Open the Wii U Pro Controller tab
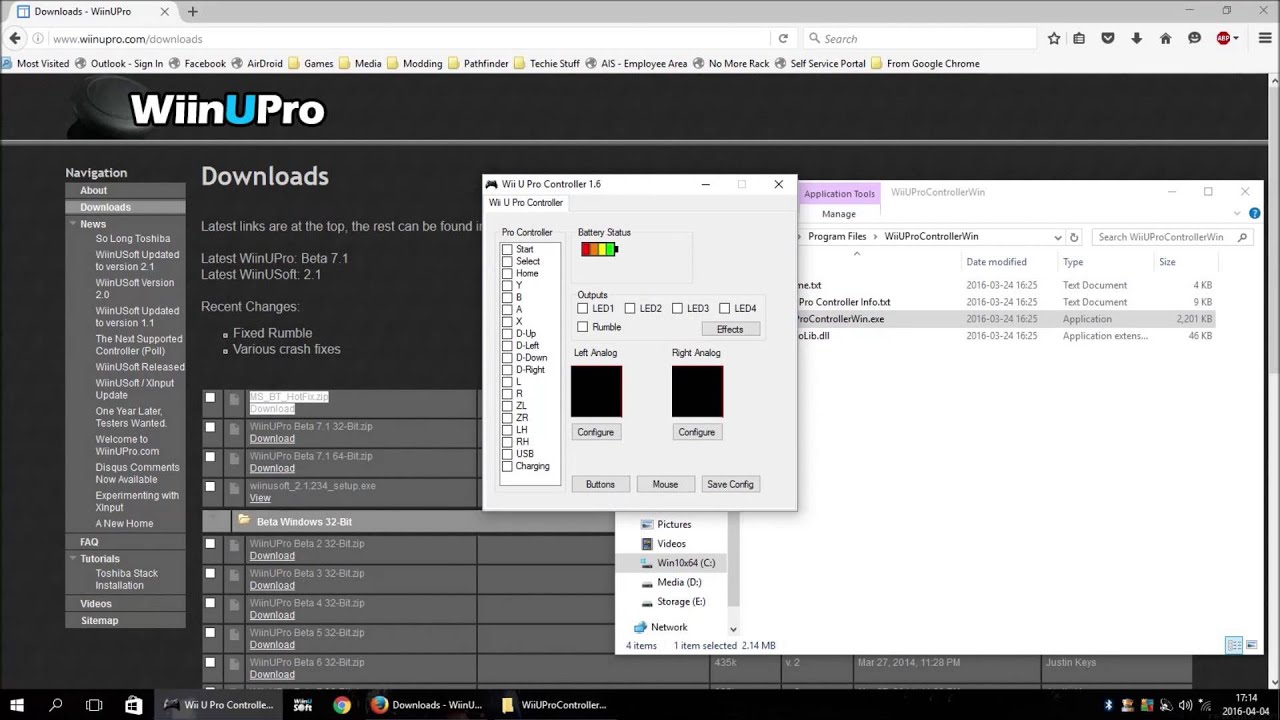1280x720 pixels. pos(526,202)
